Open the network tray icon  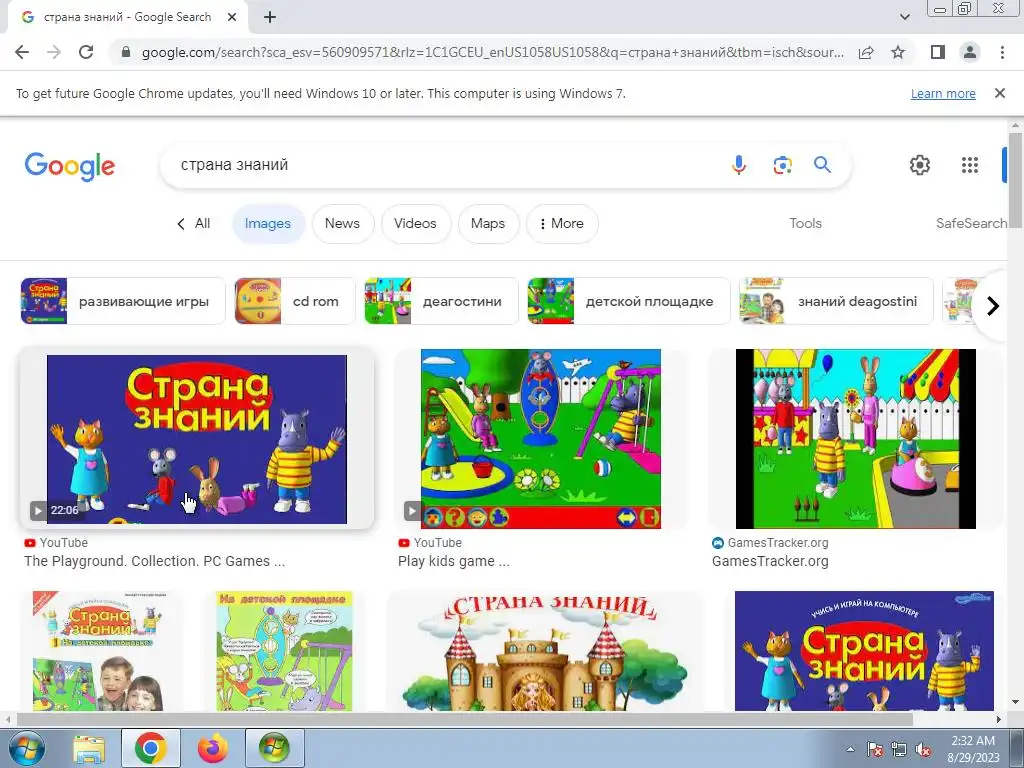click(899, 750)
